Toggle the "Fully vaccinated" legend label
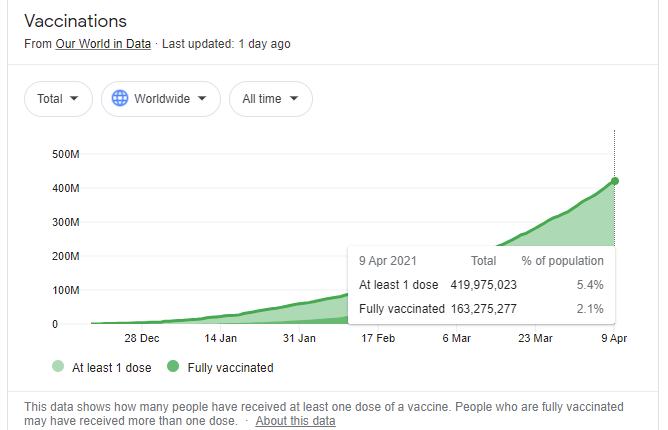Viewport: 668px width, 430px height. click(x=230, y=367)
